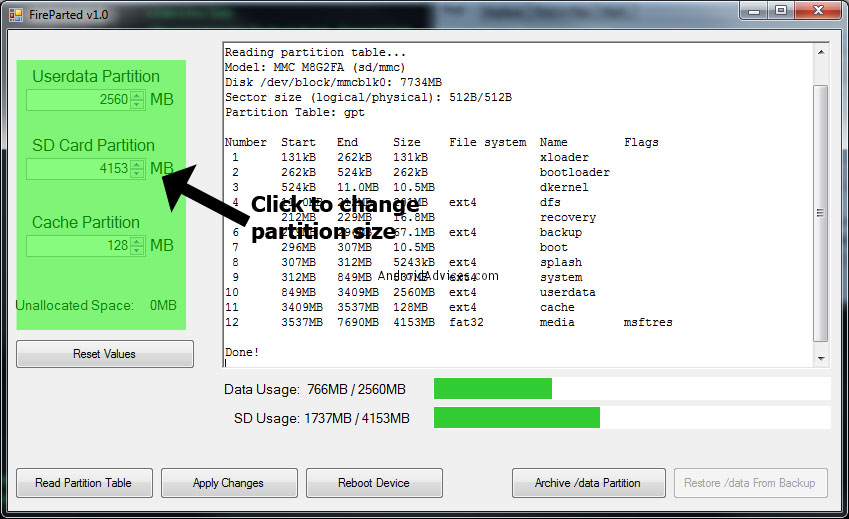This screenshot has width=849, height=519.
Task: Select the 'xloader' partition name text
Action: (x=564, y=157)
